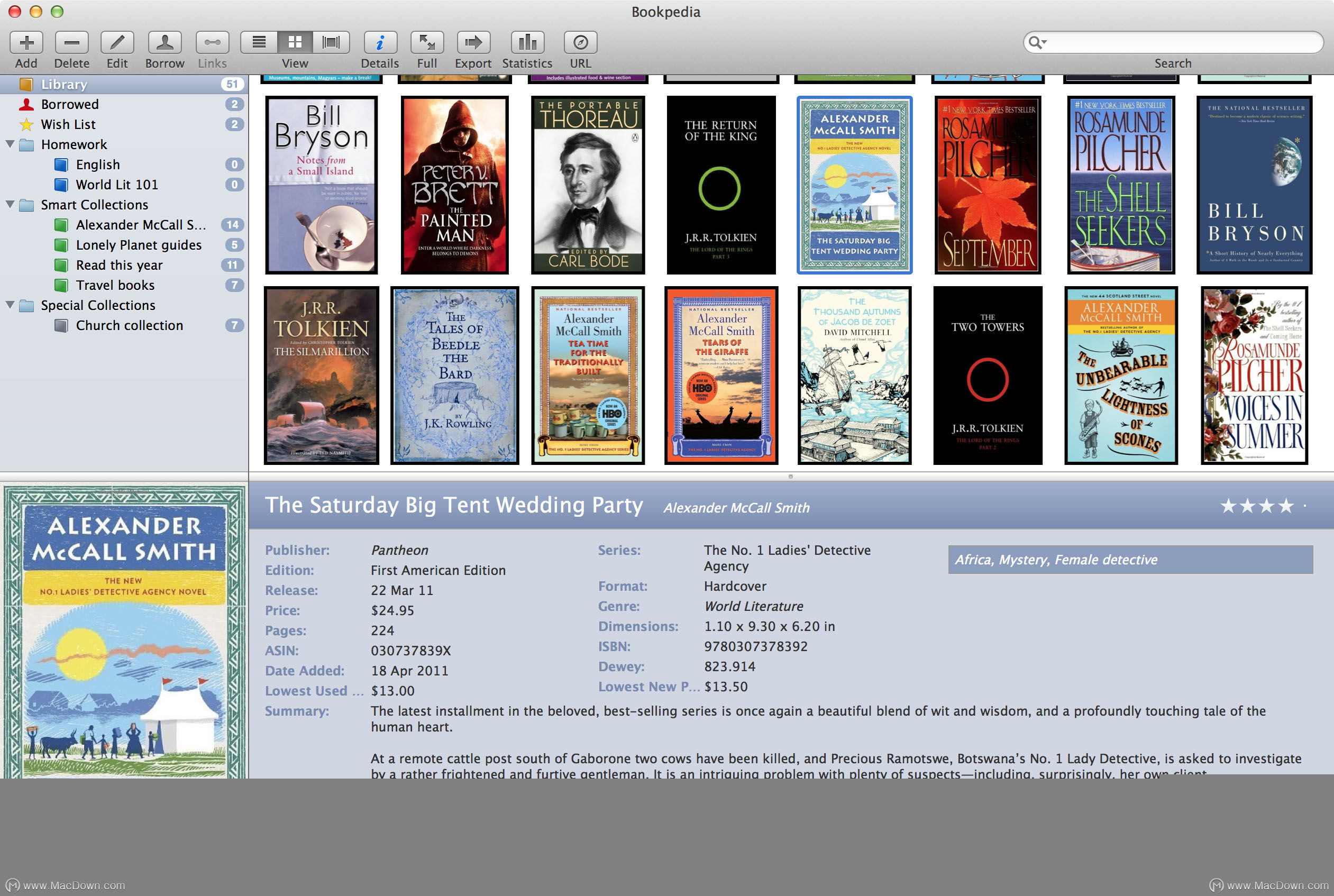Click the Special Collections folder icon
1334x896 pixels.
point(26,305)
